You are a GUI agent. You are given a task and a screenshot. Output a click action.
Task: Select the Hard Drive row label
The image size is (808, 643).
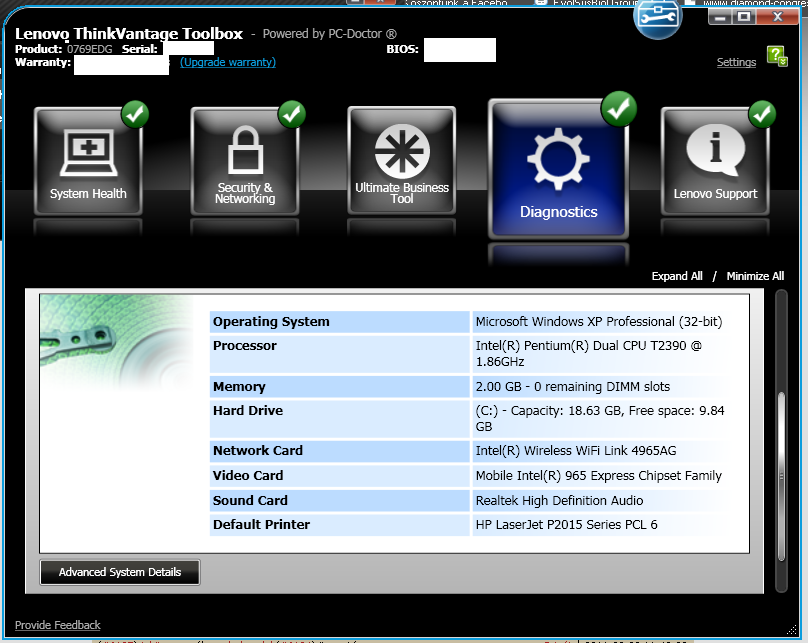(339, 418)
